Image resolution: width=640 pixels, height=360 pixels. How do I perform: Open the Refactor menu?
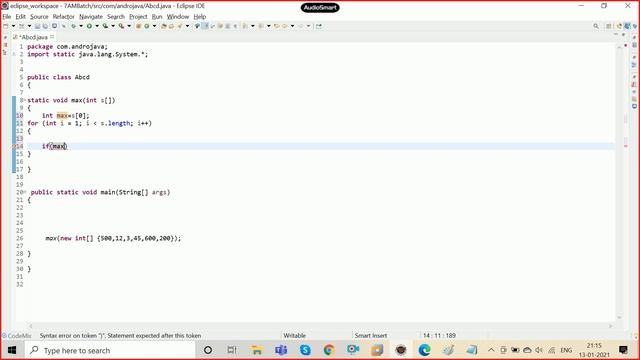point(63,17)
